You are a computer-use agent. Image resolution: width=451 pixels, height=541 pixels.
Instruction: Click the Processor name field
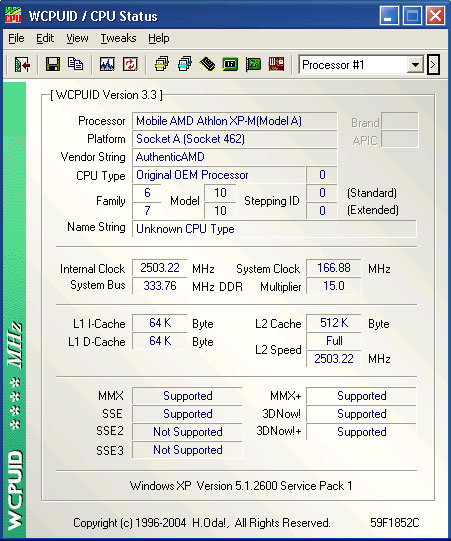pyautogui.click(x=235, y=121)
